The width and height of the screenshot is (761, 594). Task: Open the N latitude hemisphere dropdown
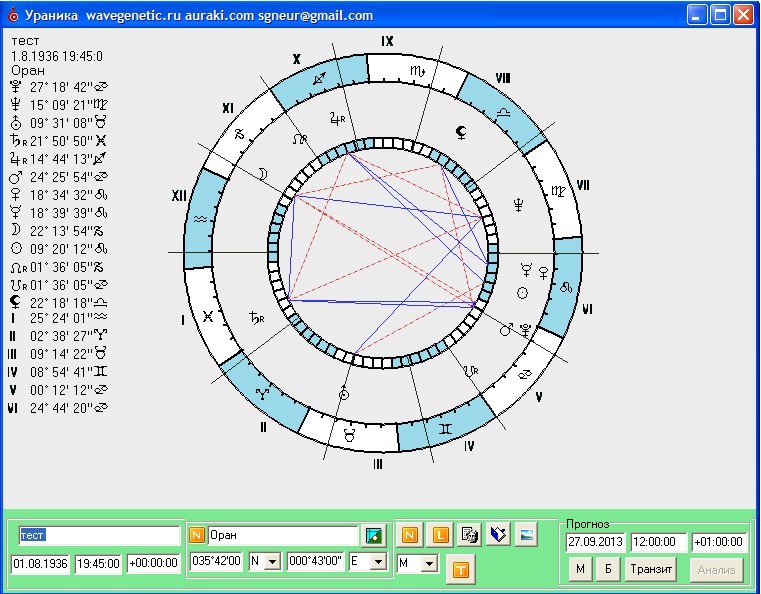(272, 563)
